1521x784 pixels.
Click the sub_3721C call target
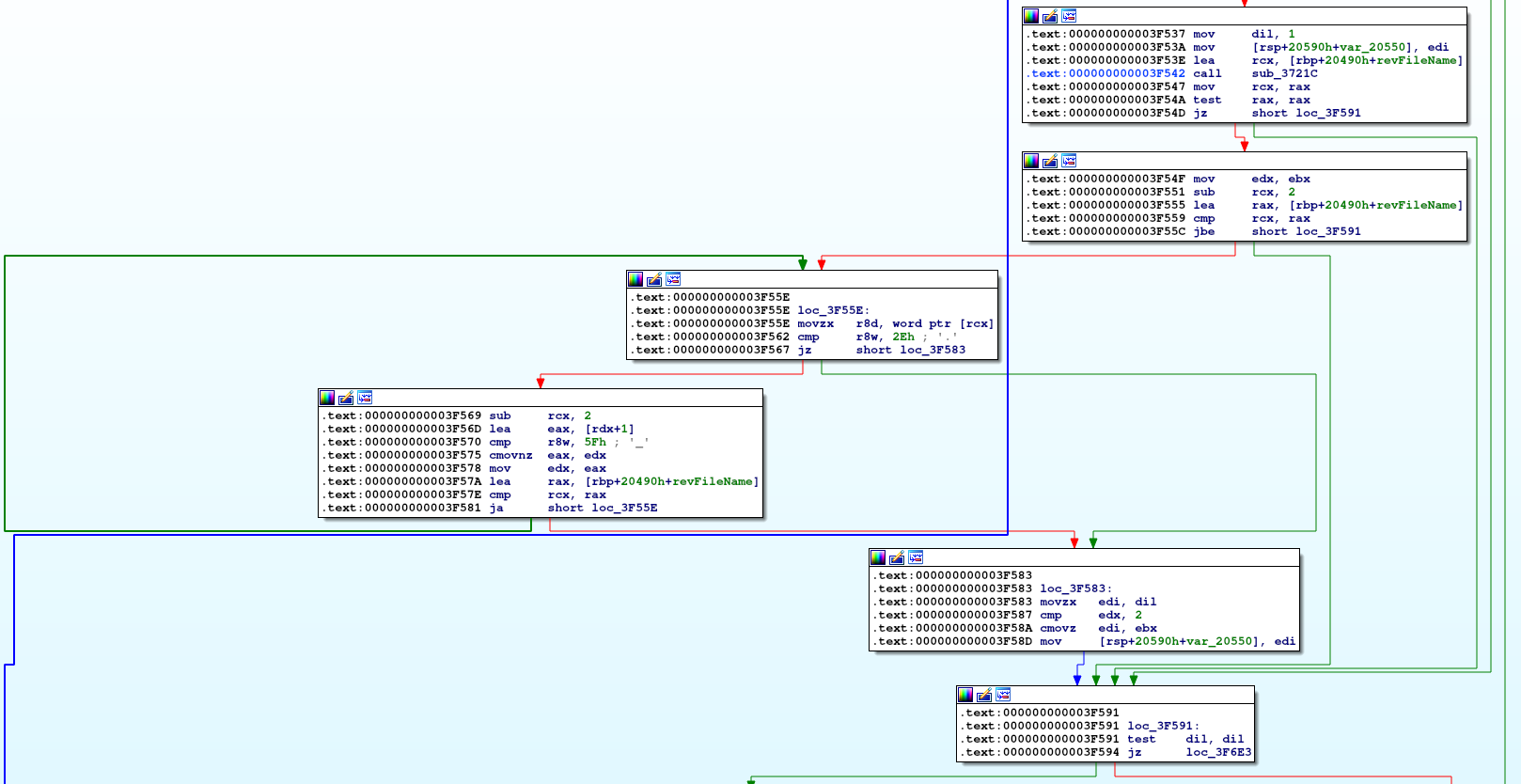pyautogui.click(x=1284, y=73)
